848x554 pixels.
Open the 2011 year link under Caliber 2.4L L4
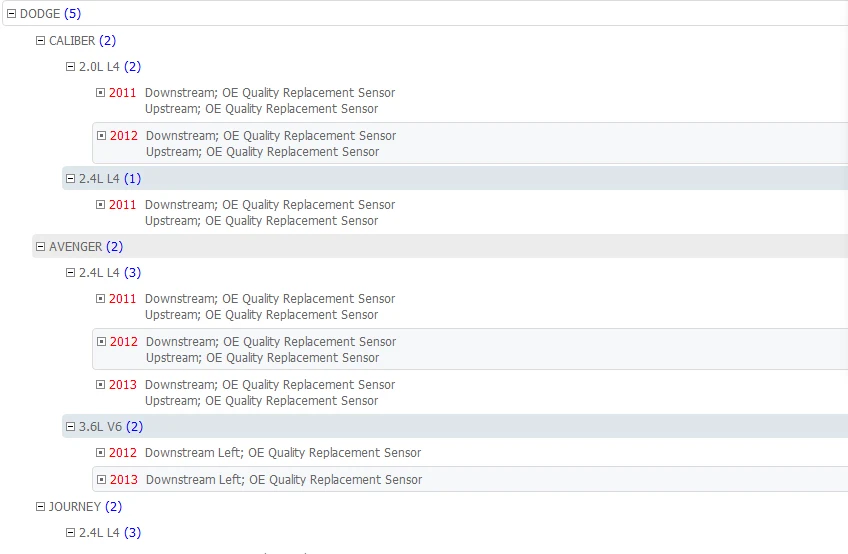[123, 205]
